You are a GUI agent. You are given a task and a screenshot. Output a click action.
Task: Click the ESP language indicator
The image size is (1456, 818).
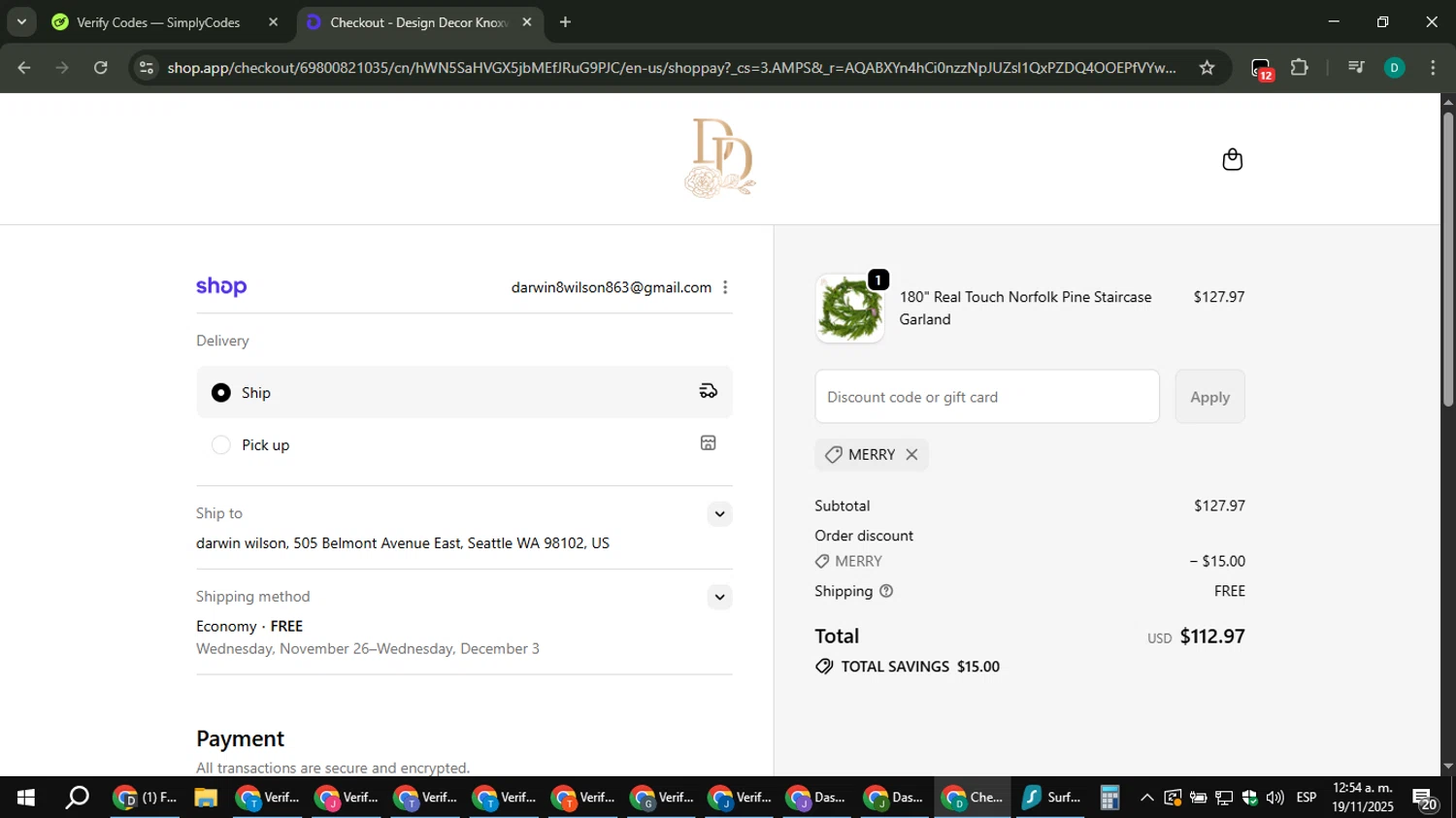(x=1307, y=798)
